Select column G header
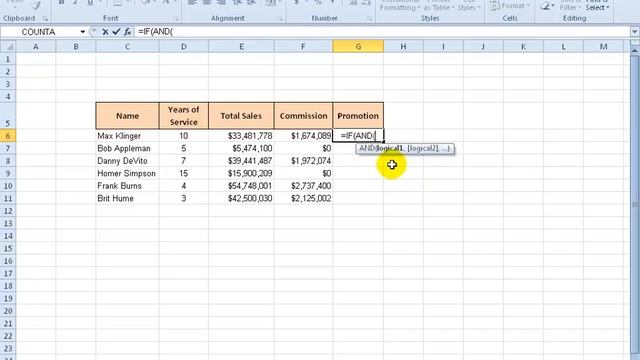 (x=358, y=47)
